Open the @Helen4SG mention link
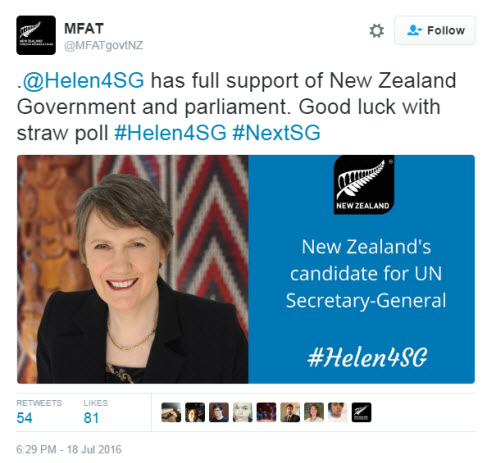500x463 pixels. pyautogui.click(x=83, y=80)
